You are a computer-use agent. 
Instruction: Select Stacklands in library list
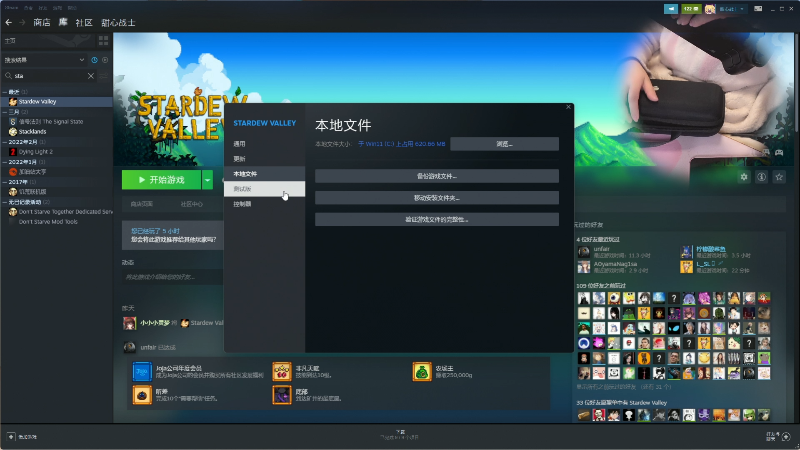coord(56,132)
